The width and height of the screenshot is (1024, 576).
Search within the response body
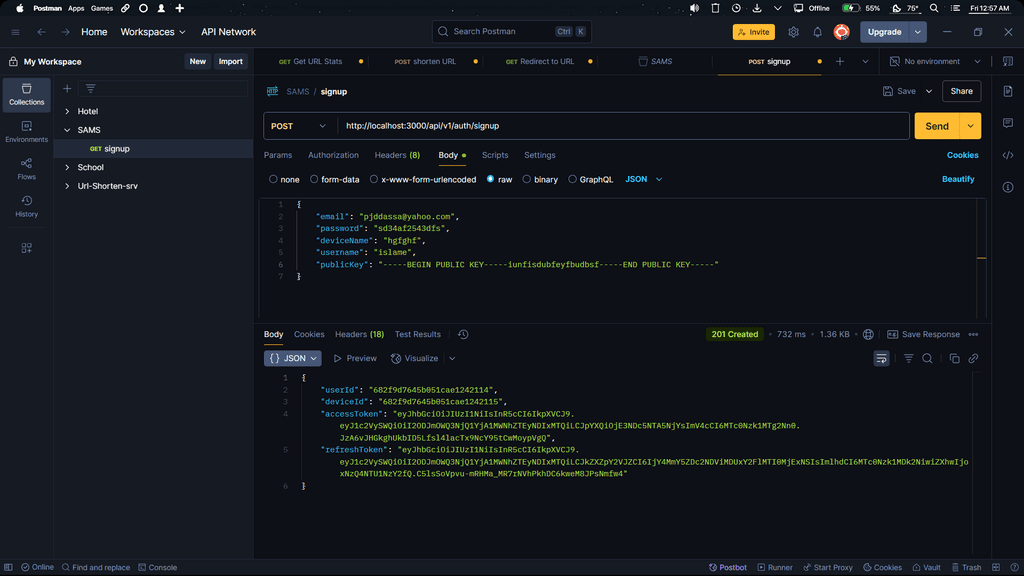tap(927, 359)
